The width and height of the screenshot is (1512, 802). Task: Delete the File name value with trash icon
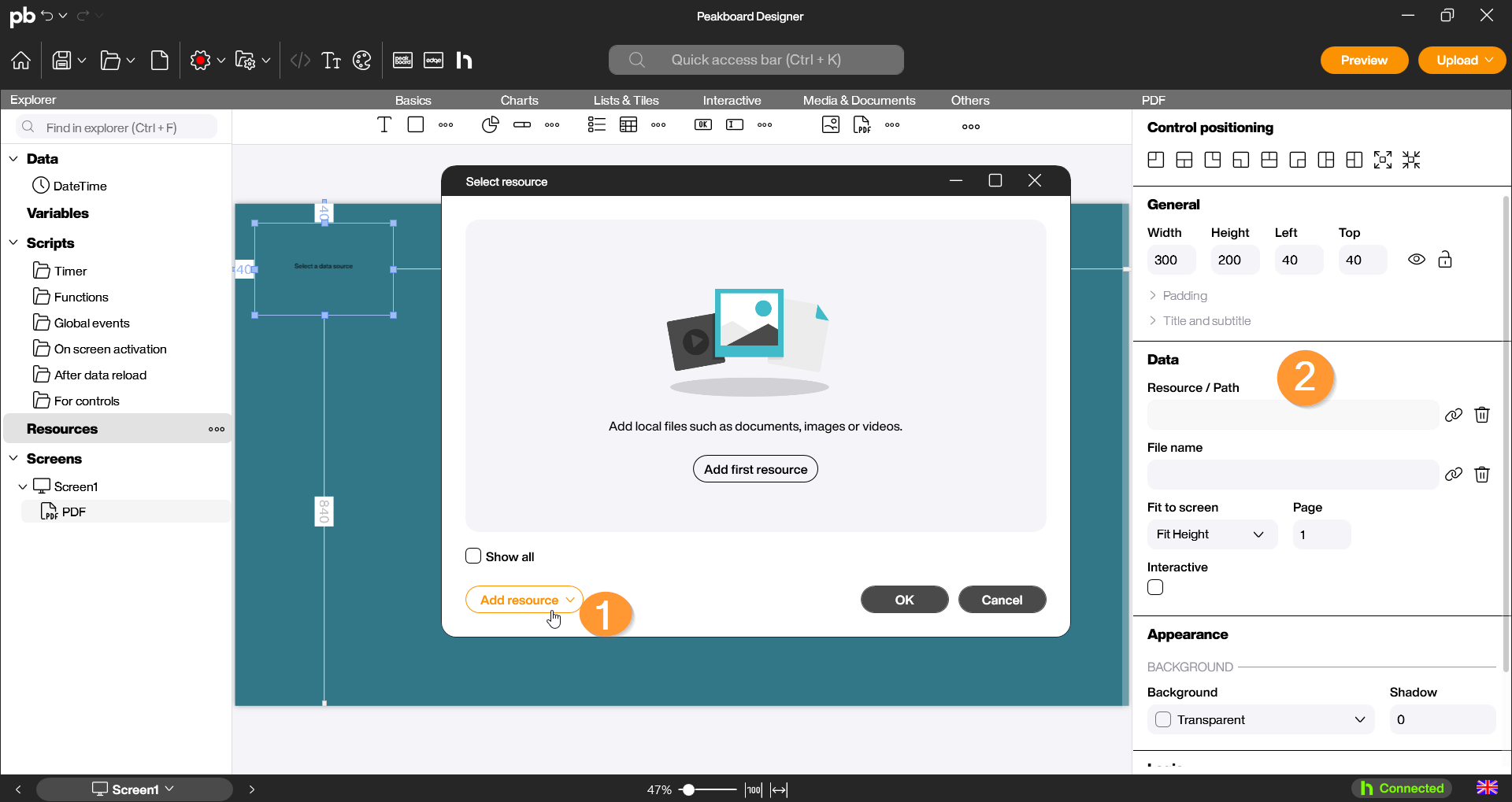[x=1481, y=475]
